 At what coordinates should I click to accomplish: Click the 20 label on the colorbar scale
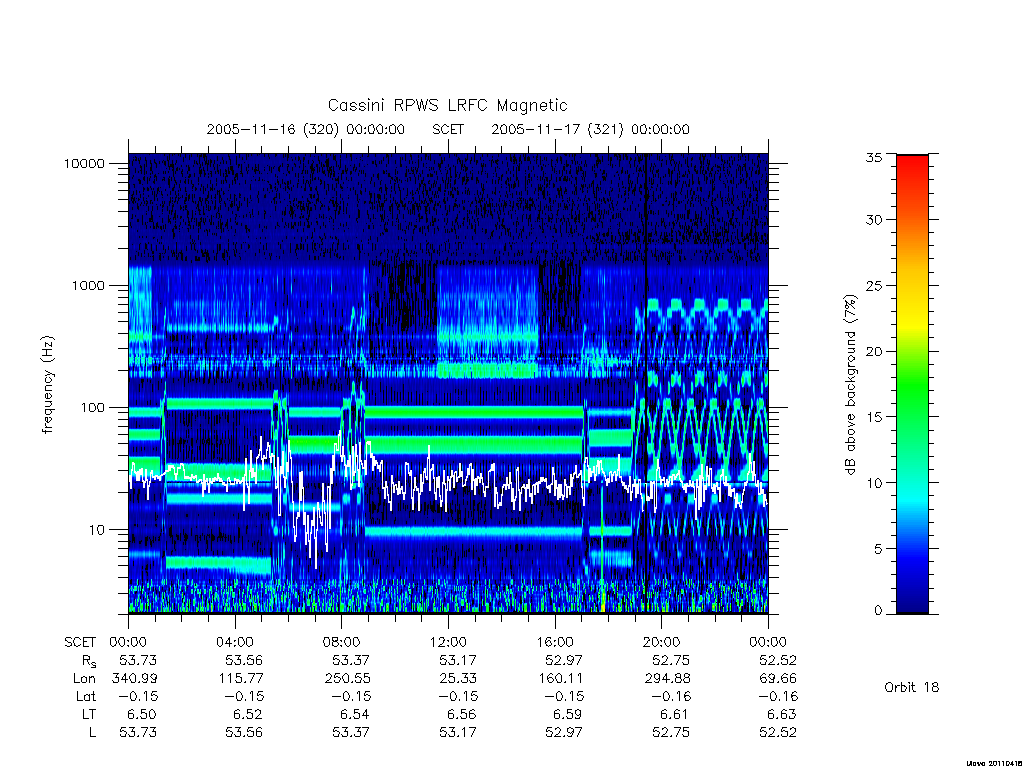[x=873, y=351]
